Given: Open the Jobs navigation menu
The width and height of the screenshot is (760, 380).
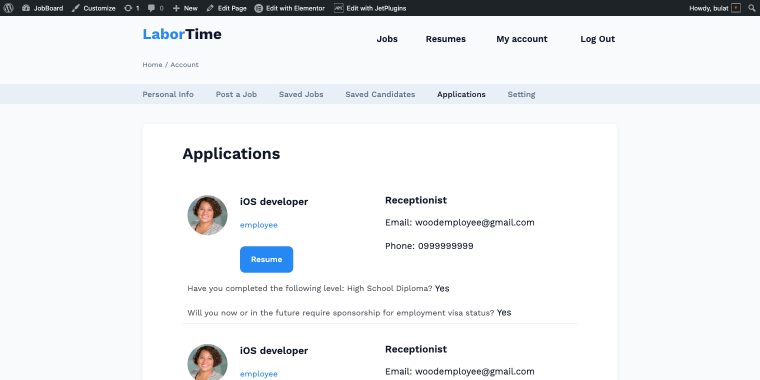Looking at the screenshot, I should click(x=387, y=39).
